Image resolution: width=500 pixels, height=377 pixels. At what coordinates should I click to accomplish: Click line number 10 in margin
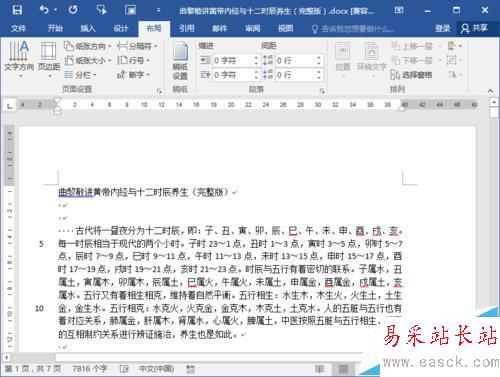tap(39, 308)
